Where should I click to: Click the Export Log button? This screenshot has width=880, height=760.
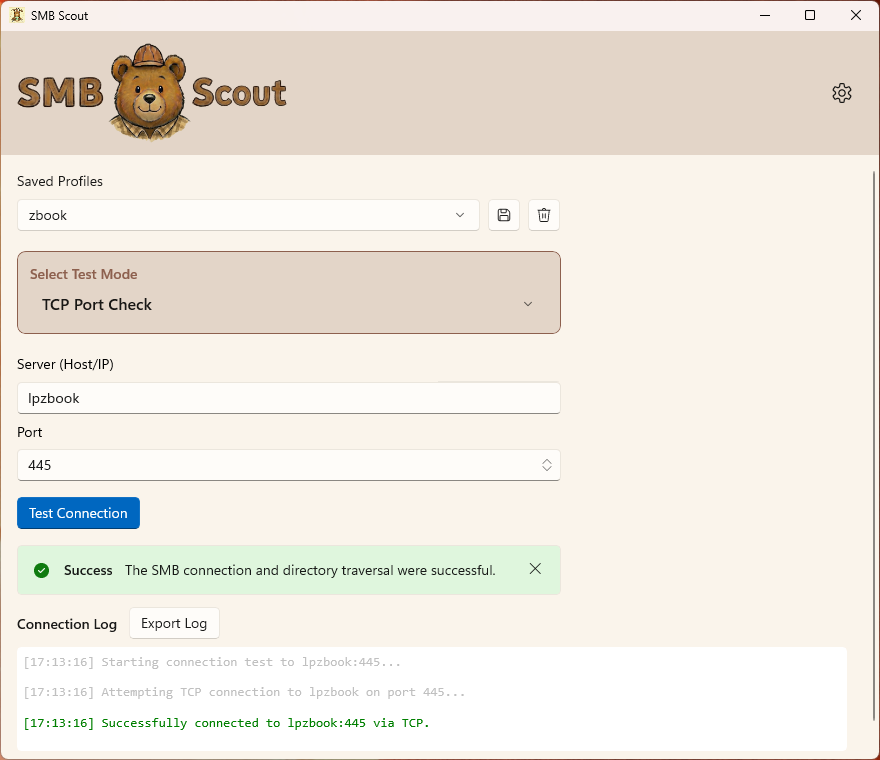(x=174, y=623)
